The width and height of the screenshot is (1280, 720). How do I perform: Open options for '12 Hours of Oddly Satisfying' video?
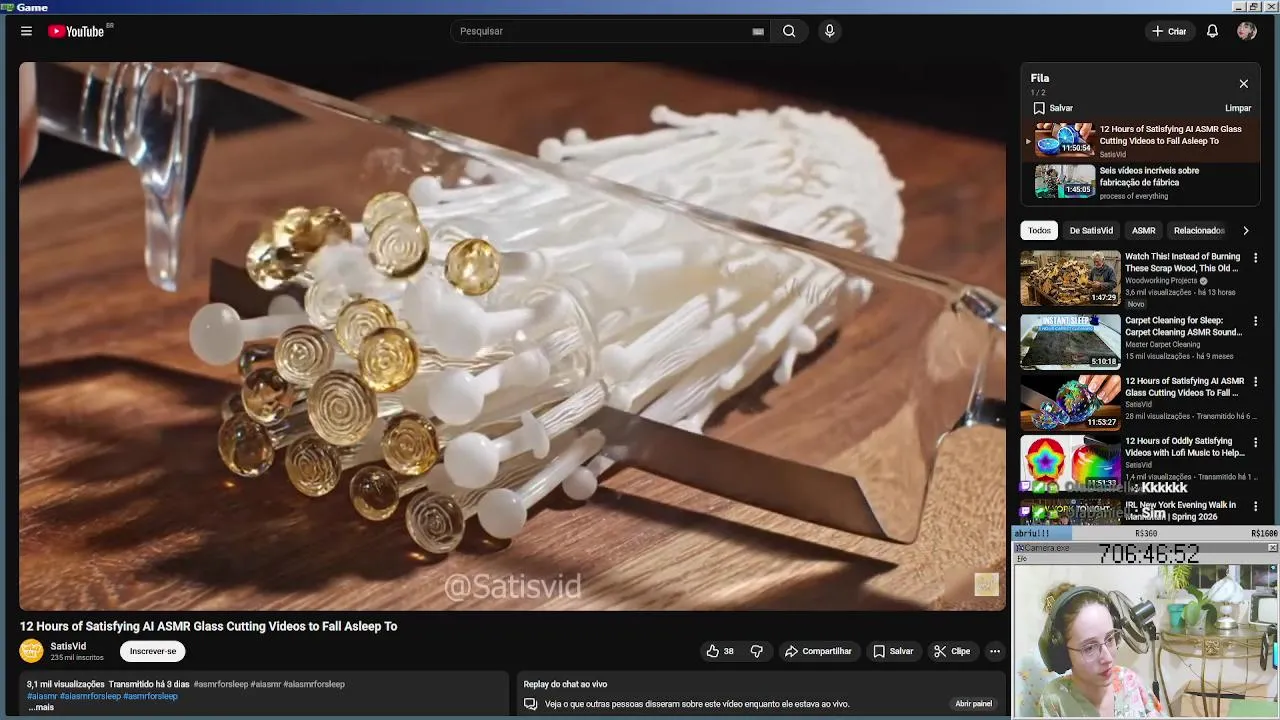click(x=1255, y=442)
